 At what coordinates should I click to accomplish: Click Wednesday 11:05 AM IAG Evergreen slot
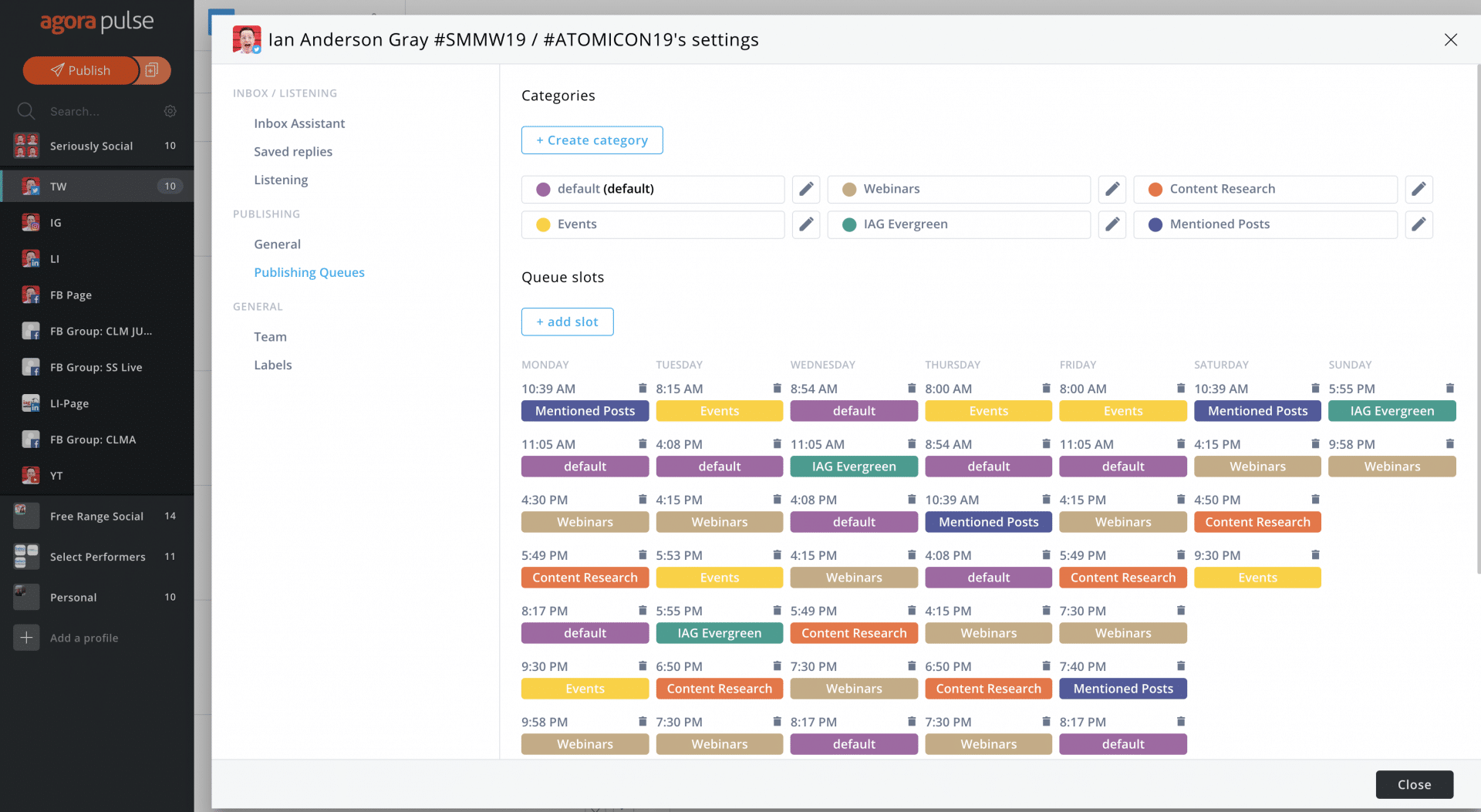(854, 467)
